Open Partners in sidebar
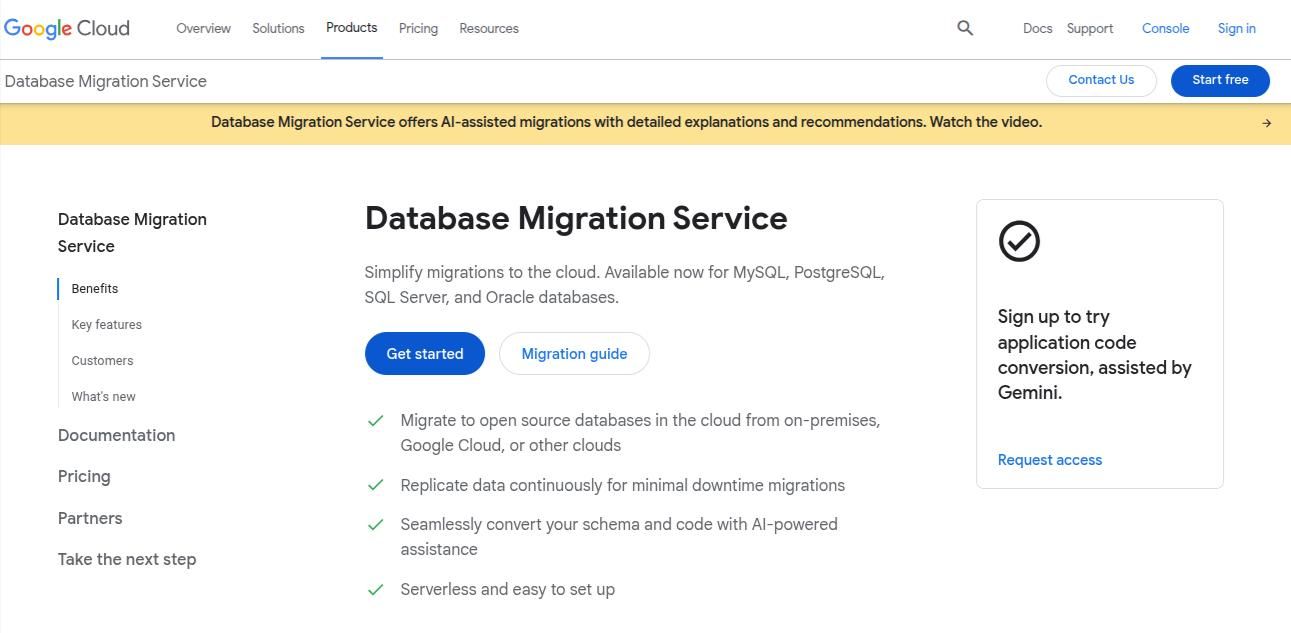The height and width of the screenshot is (633, 1291). tap(90, 518)
